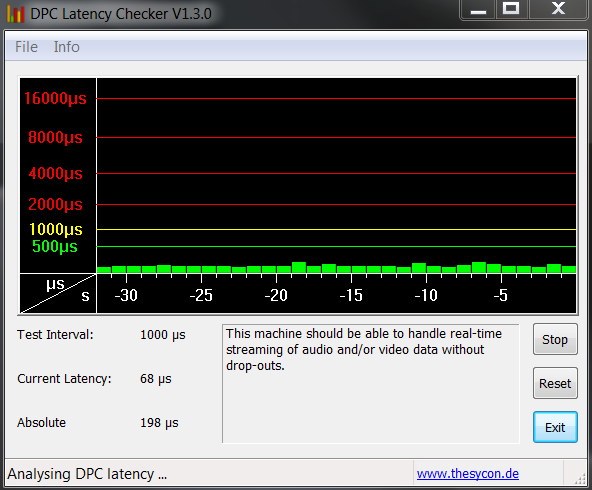
Task: Click the 16000µs axis label
Action: tap(55, 99)
